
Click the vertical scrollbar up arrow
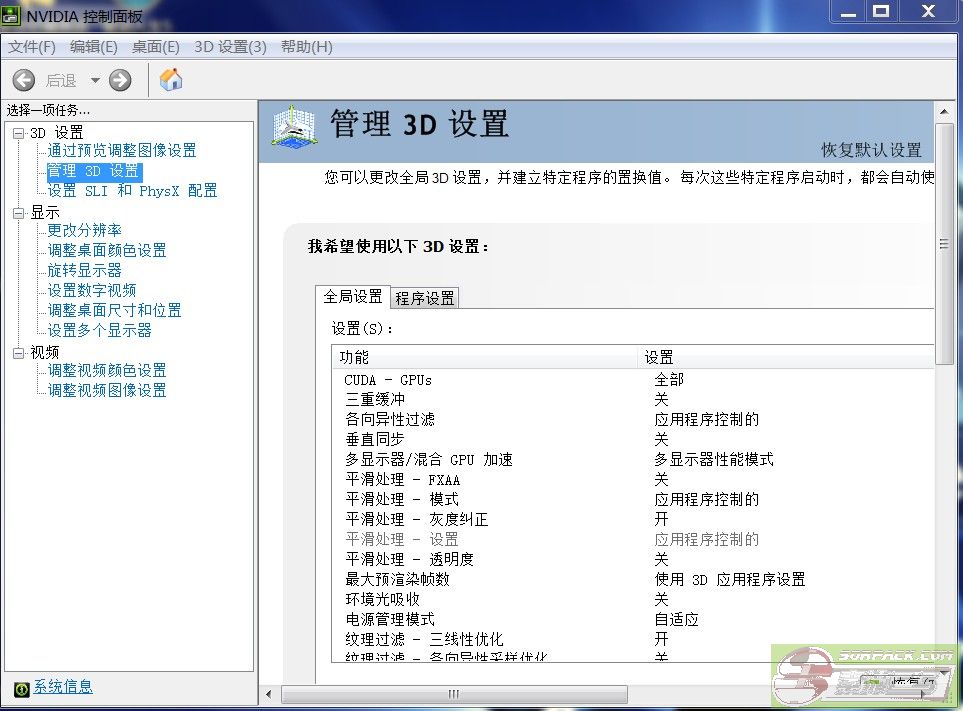944,112
